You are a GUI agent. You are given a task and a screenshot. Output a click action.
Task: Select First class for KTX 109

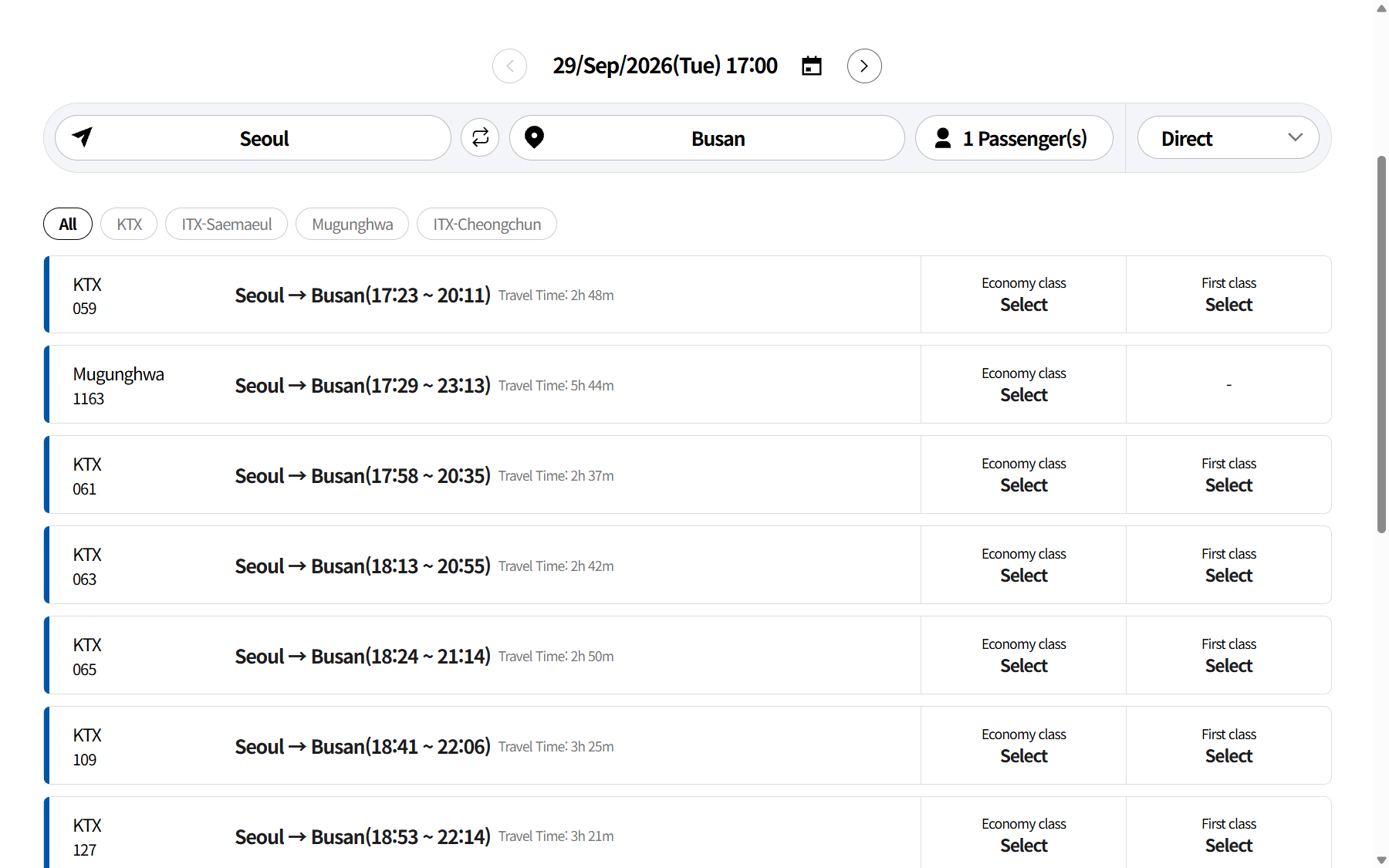(1228, 746)
